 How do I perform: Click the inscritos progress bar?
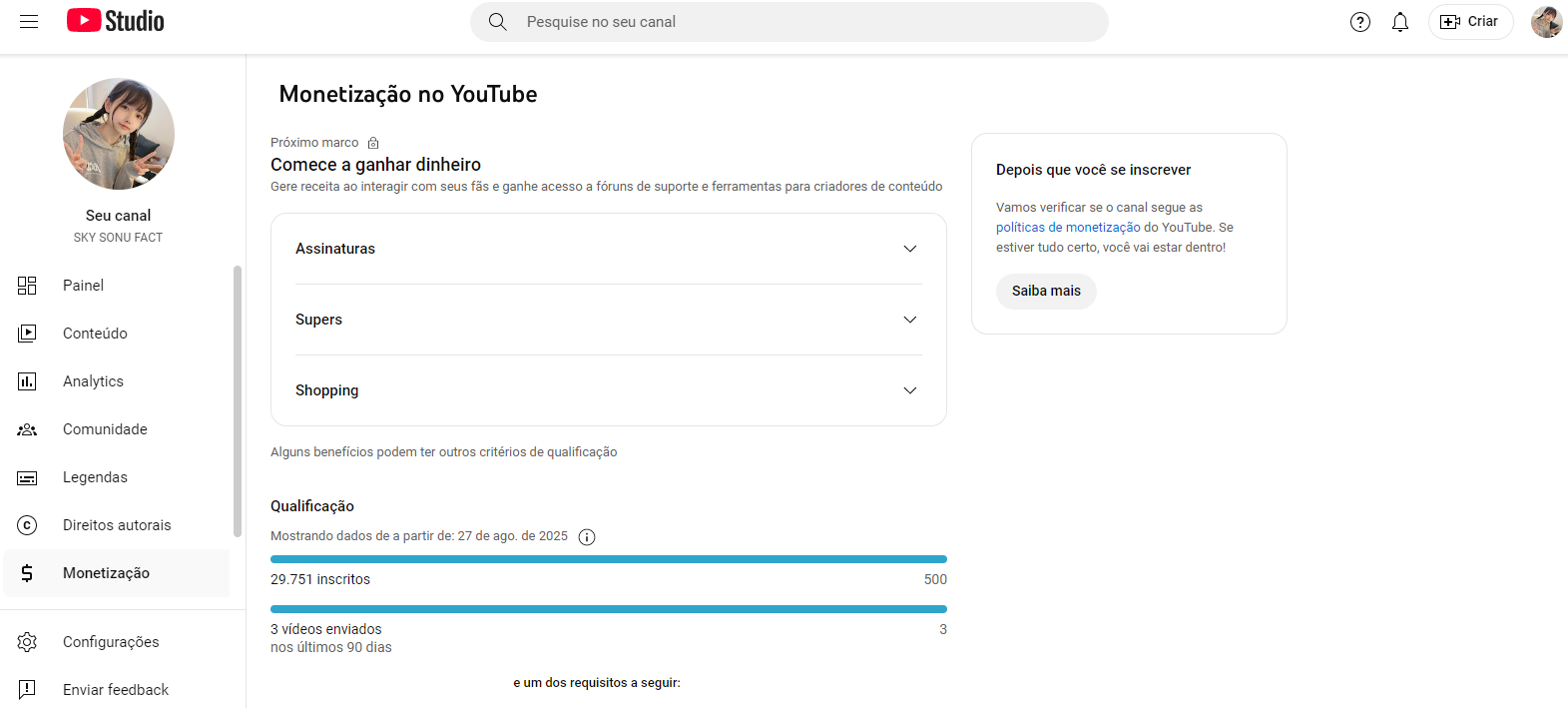pyautogui.click(x=609, y=559)
